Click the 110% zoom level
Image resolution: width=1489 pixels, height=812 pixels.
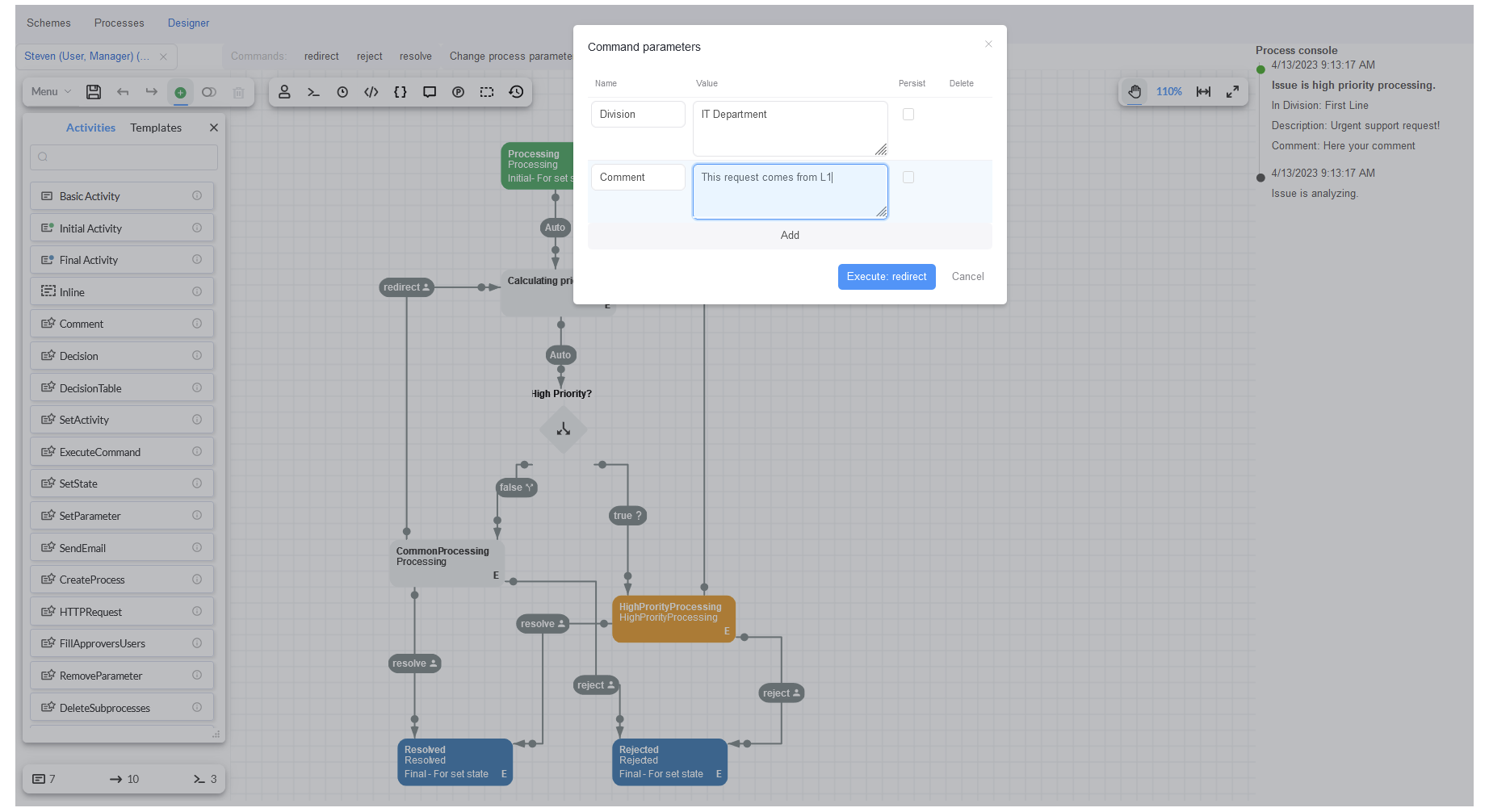1168,92
